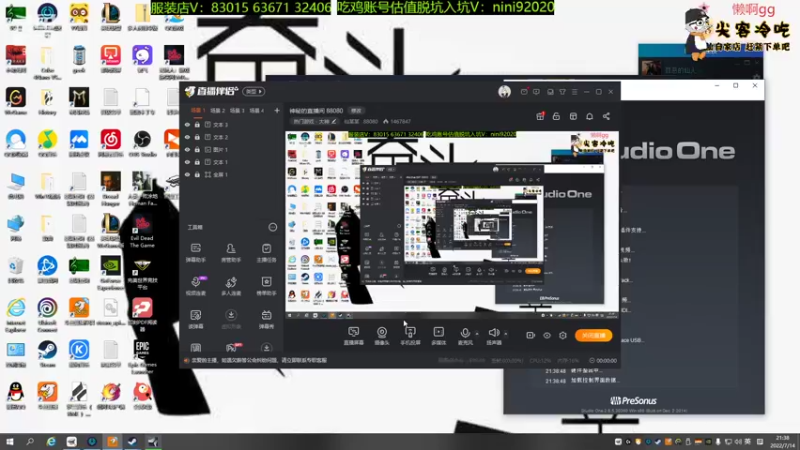This screenshot has width=800, height=450.
Task: Add a phone screen-cast source
Action: [x=410, y=336]
